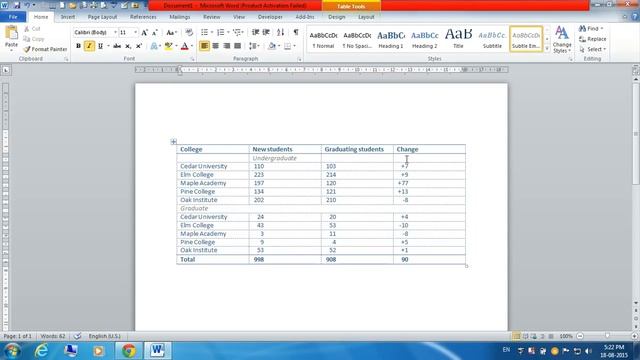Click Increase Indent icon
Viewport: 640px width, 360px height.
coord(266,32)
